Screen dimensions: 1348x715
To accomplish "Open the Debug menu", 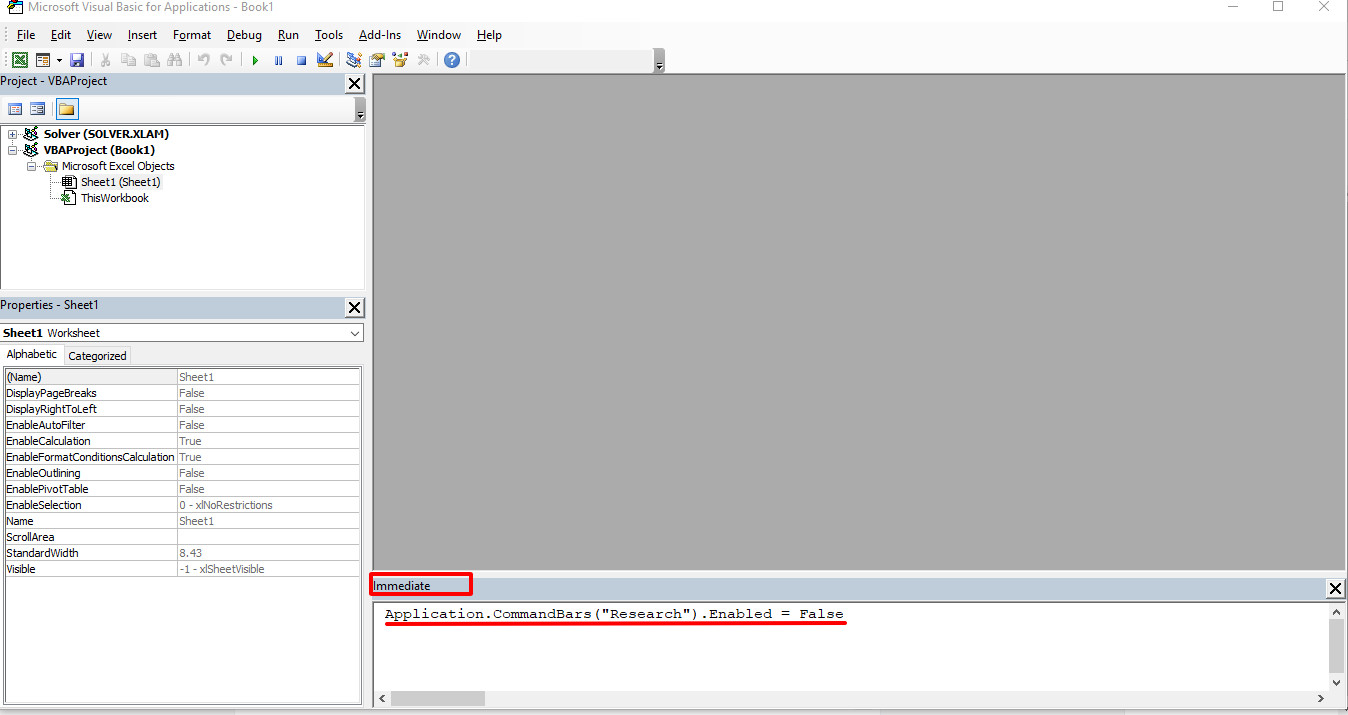I will point(244,35).
